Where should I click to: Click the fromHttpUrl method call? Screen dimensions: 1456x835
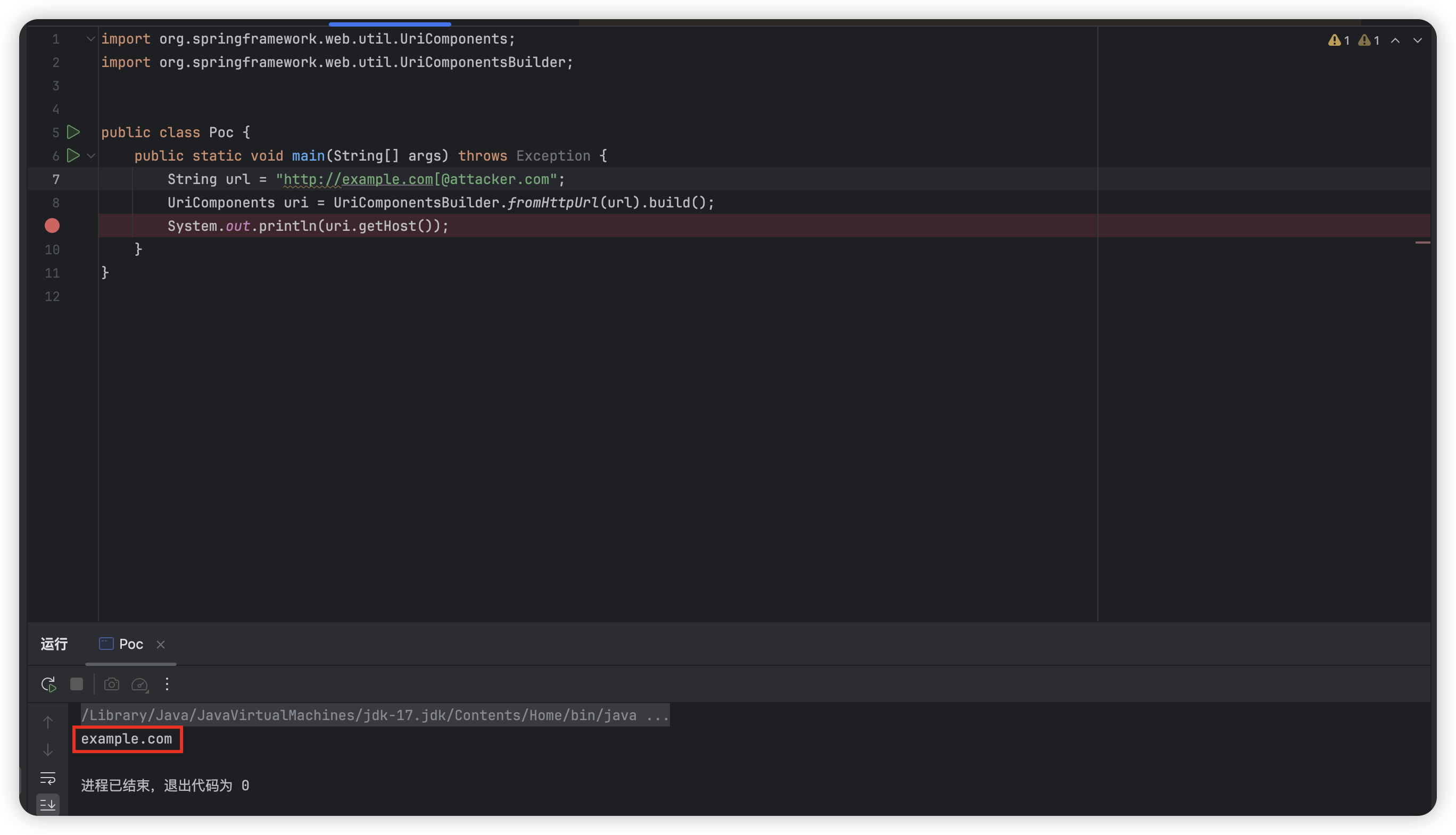[x=553, y=203]
